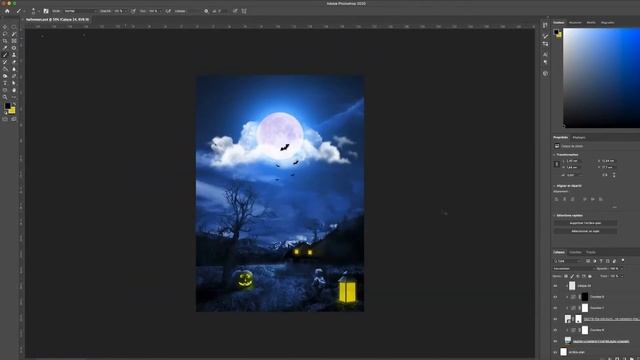Collapse the Alinear y distribuir section

point(554,186)
